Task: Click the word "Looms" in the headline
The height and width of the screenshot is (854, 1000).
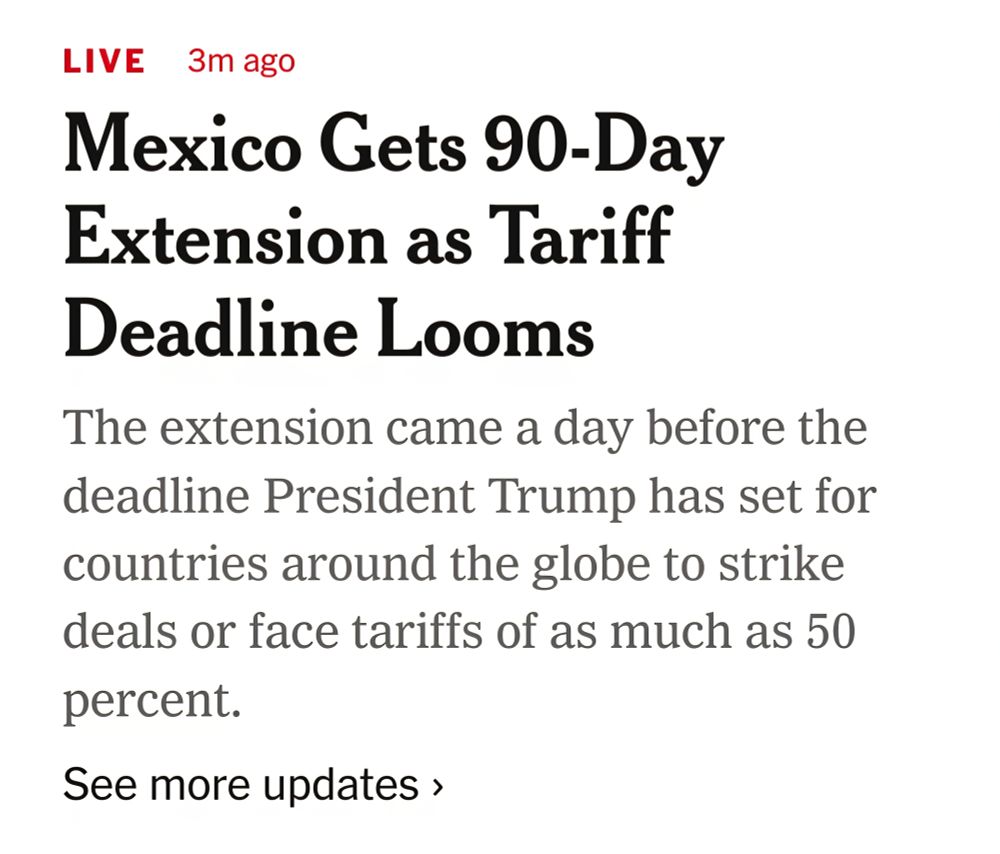Action: click(485, 330)
